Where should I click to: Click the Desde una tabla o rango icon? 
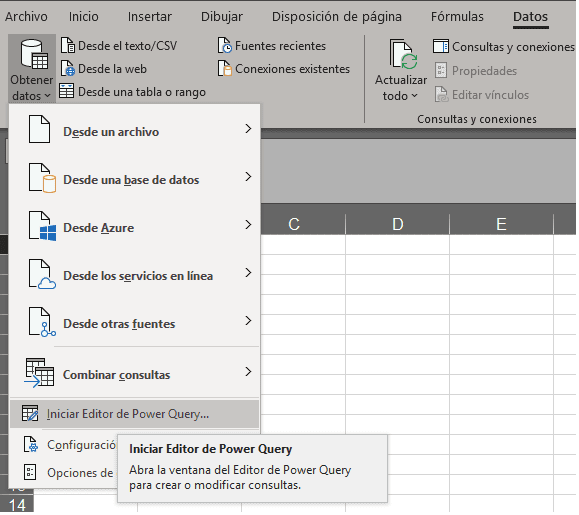coord(67,91)
